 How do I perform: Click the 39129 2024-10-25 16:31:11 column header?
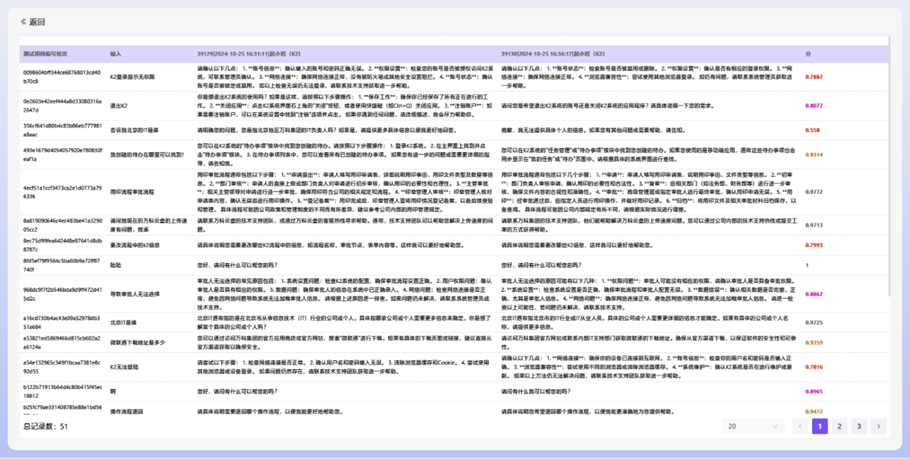pos(249,54)
